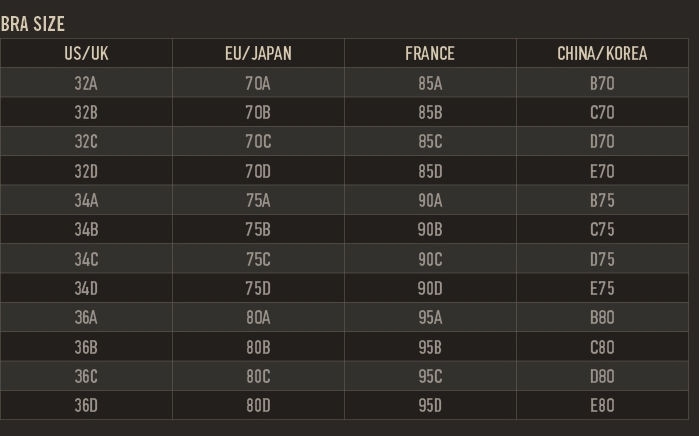Select the 34A size cell
The height and width of the screenshot is (436, 699).
(x=86, y=200)
